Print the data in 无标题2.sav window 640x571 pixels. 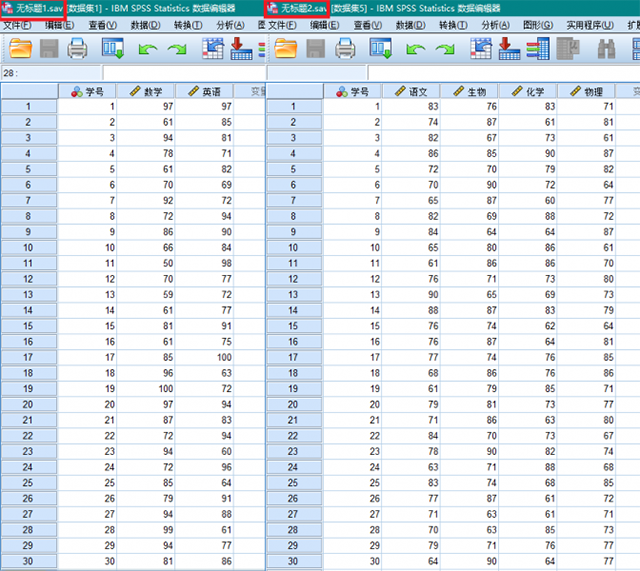point(345,49)
